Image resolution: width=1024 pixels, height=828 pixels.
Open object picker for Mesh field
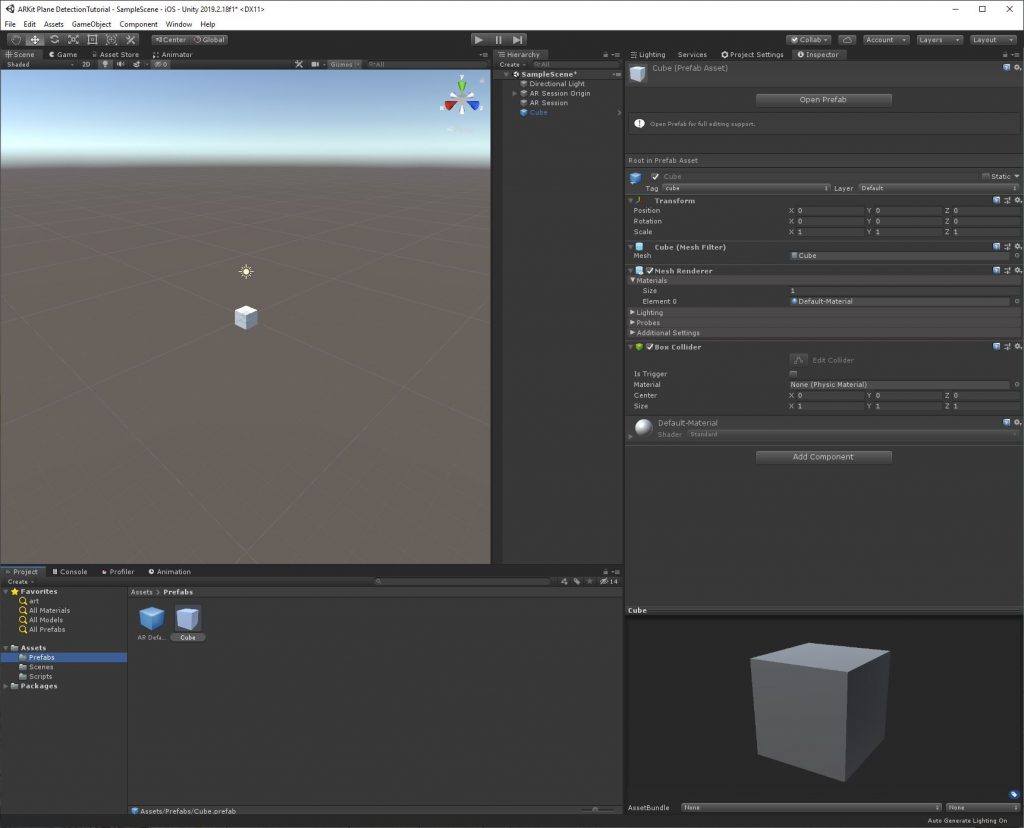pos(1017,255)
